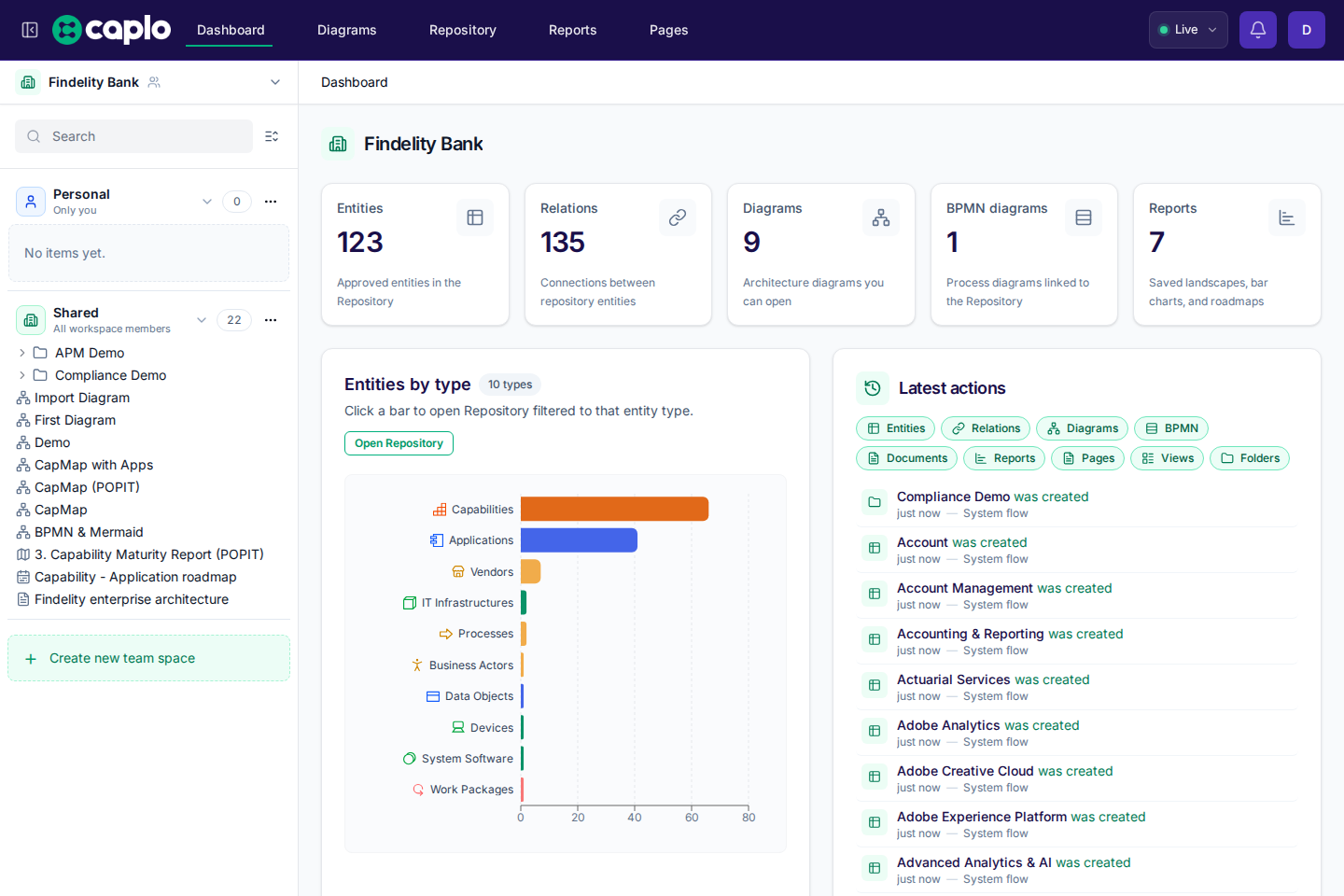
Task: Collapse the sidebar panel icon
Action: (x=30, y=30)
